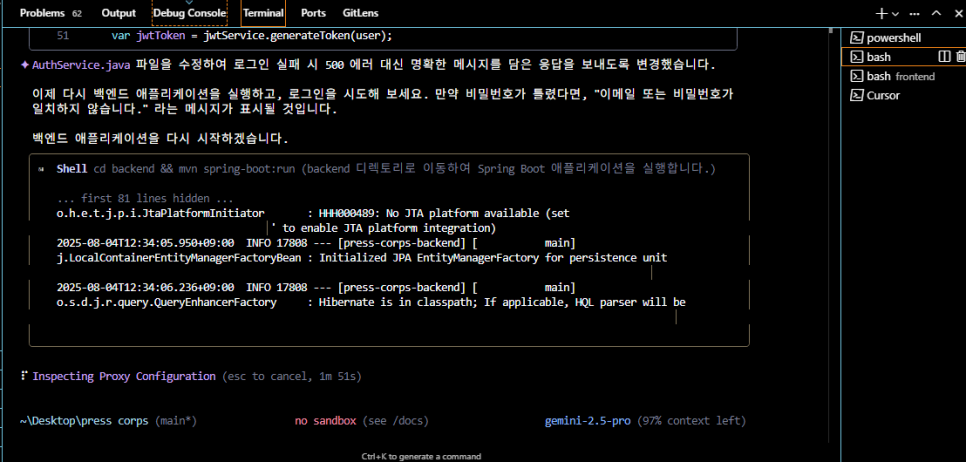
Task: Click the (main*) branch indicator
Action: [x=176, y=421]
